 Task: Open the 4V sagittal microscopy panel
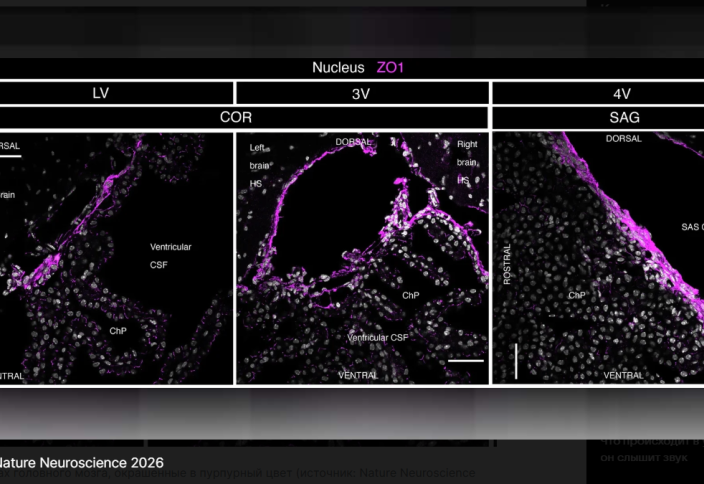[x=600, y=257]
